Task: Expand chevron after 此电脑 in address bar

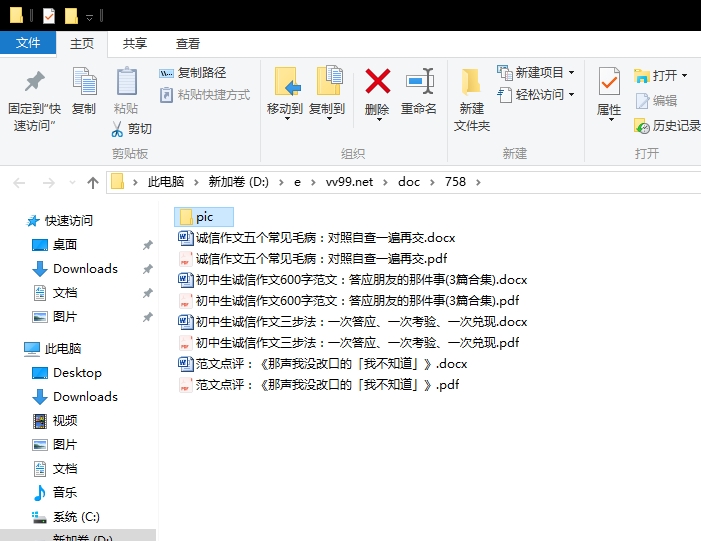Action: [196, 182]
